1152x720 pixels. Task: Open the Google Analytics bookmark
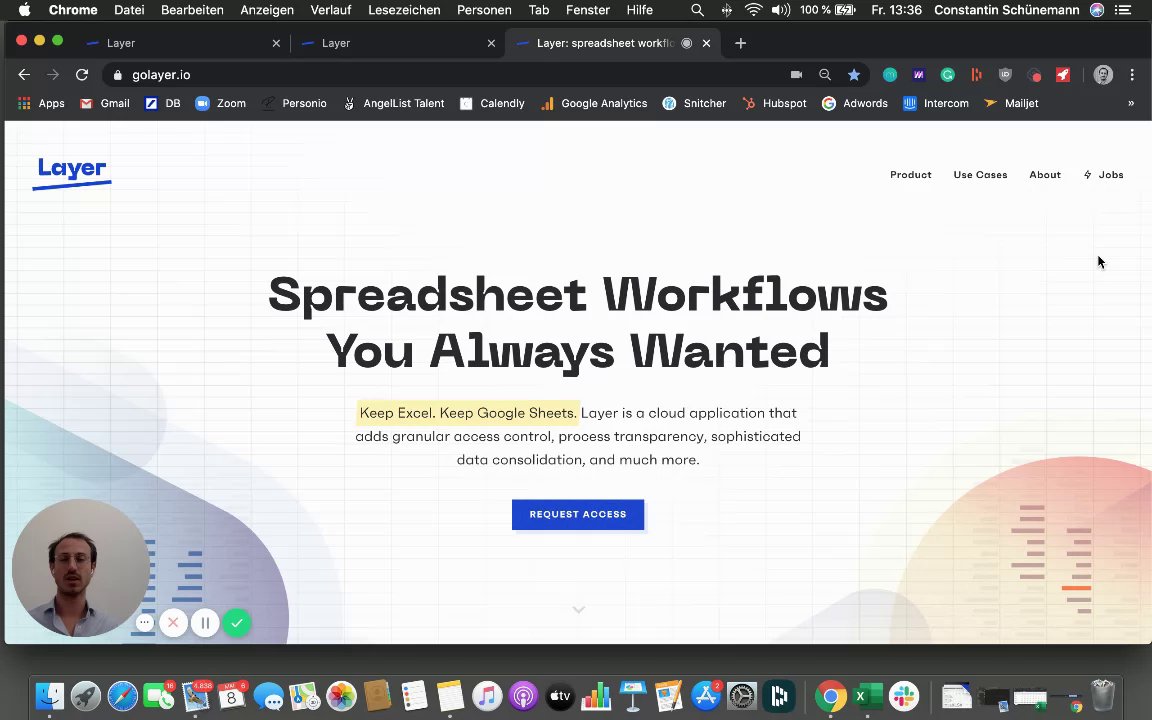click(594, 104)
